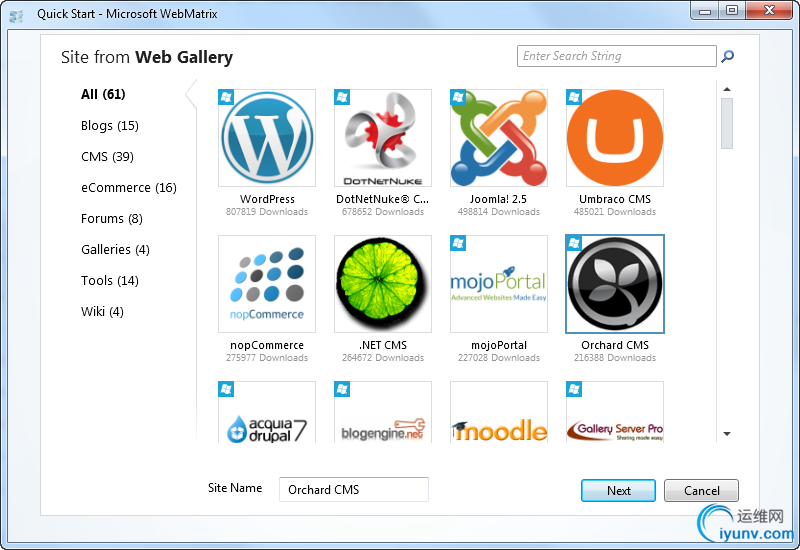The image size is (800, 550).
Task: Choose the Joomla! 2.5 app icon
Action: point(498,138)
